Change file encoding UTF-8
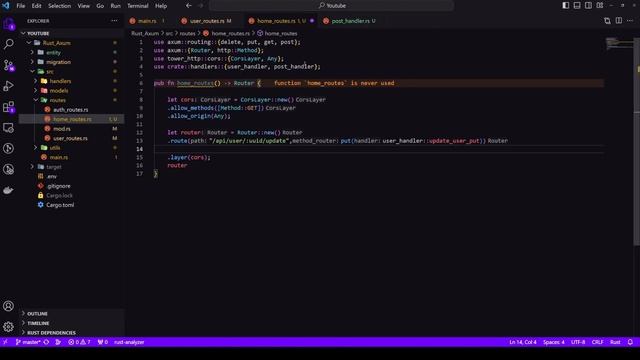 [x=578, y=342]
